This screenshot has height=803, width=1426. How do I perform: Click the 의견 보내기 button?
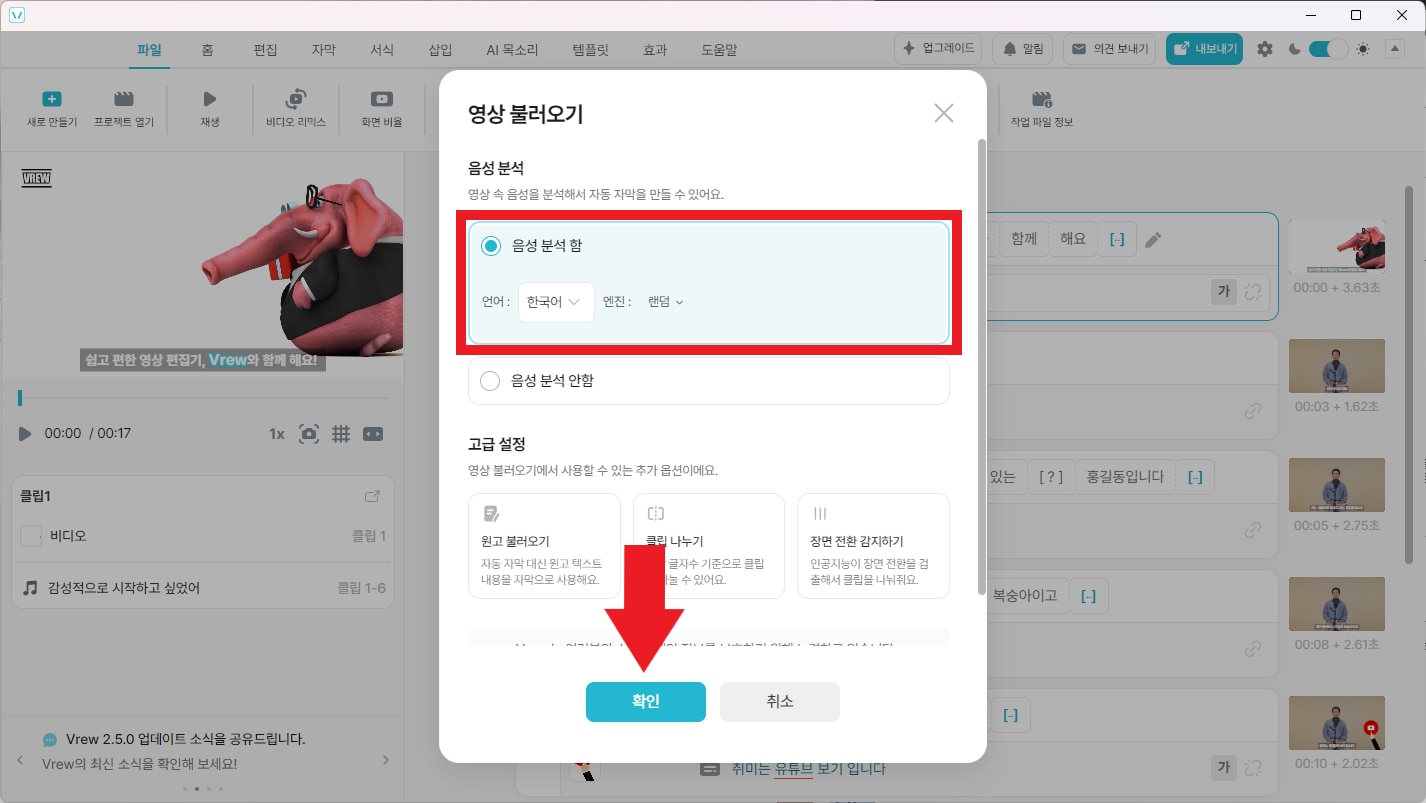1110,49
